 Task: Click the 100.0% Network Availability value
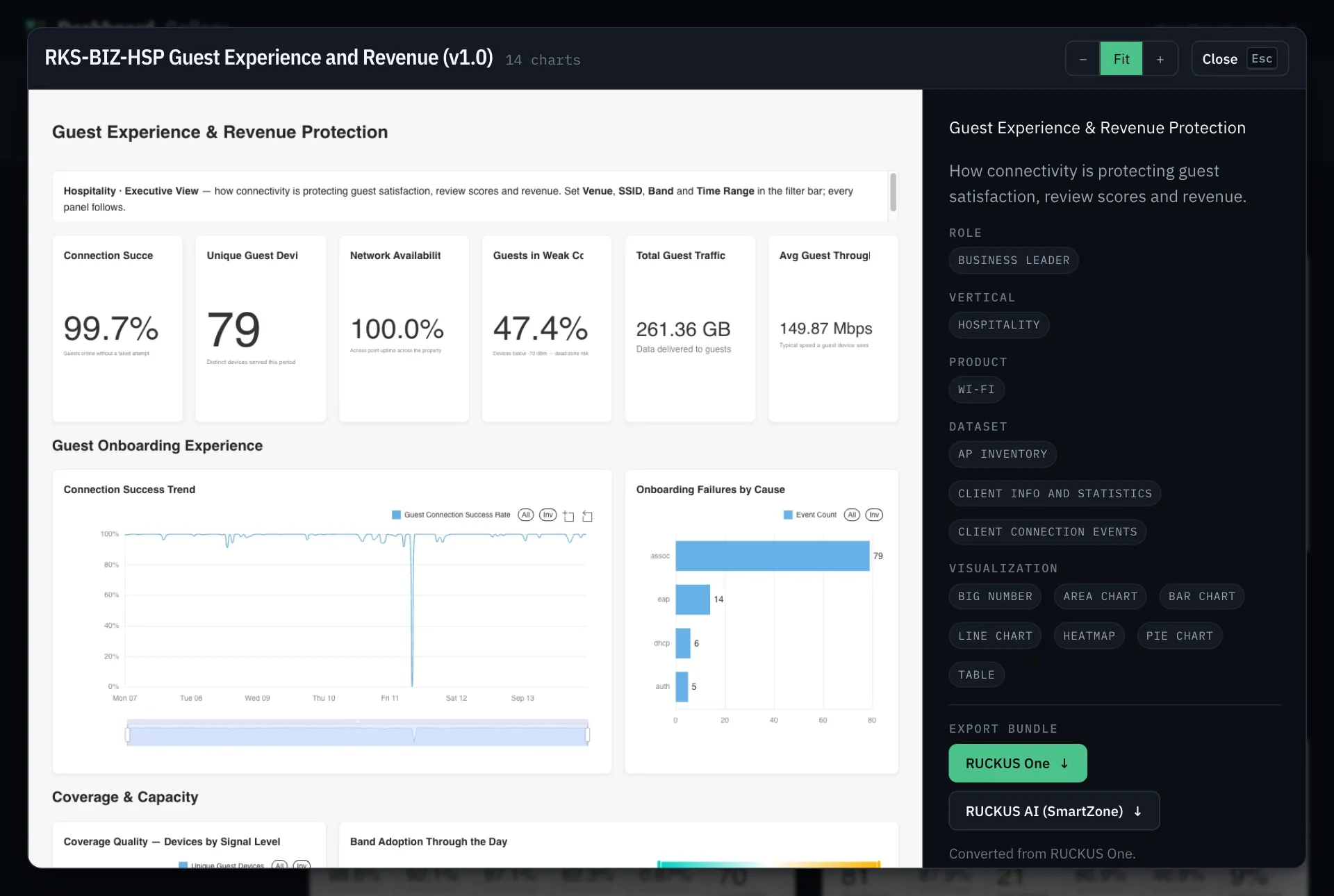(397, 329)
